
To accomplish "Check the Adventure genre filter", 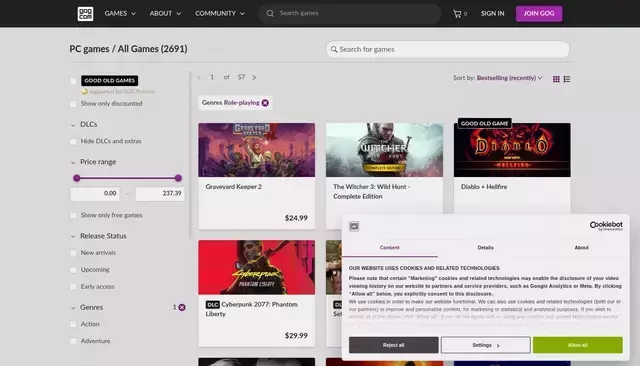I will click(x=73, y=341).
